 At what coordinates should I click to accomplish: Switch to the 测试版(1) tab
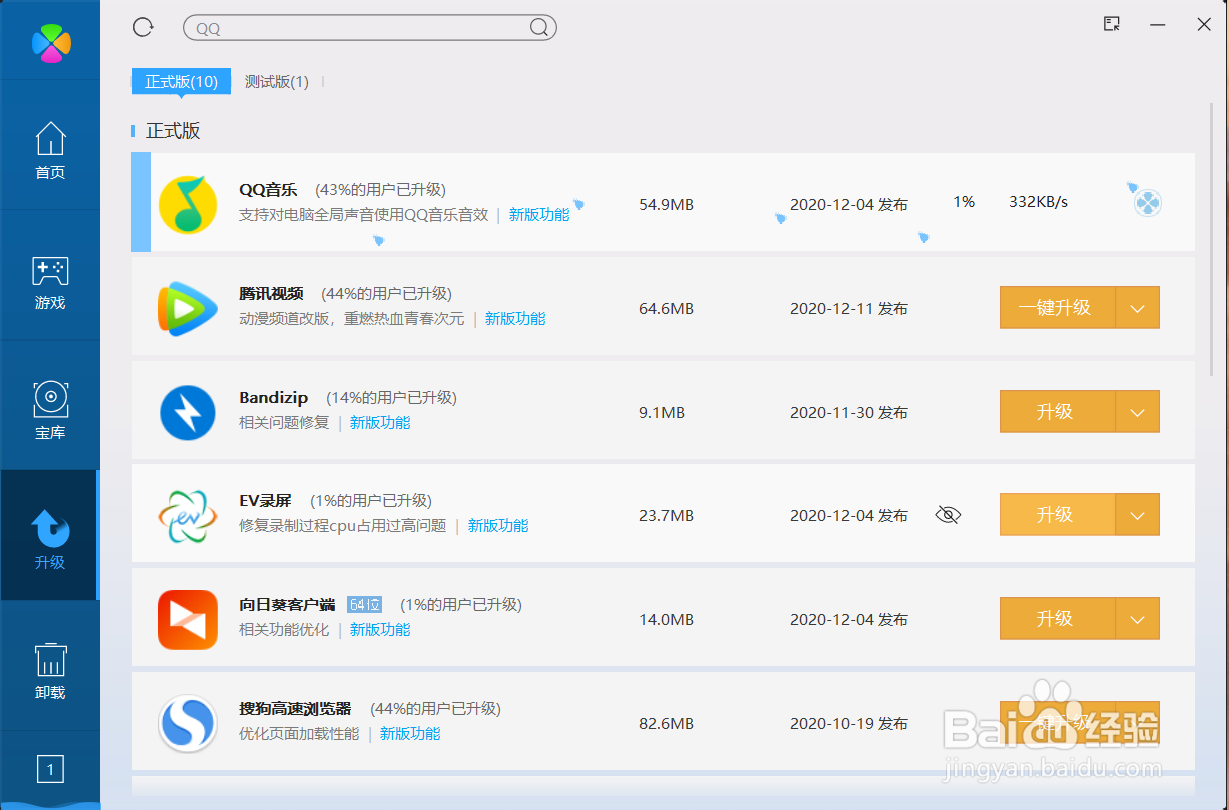pos(276,81)
